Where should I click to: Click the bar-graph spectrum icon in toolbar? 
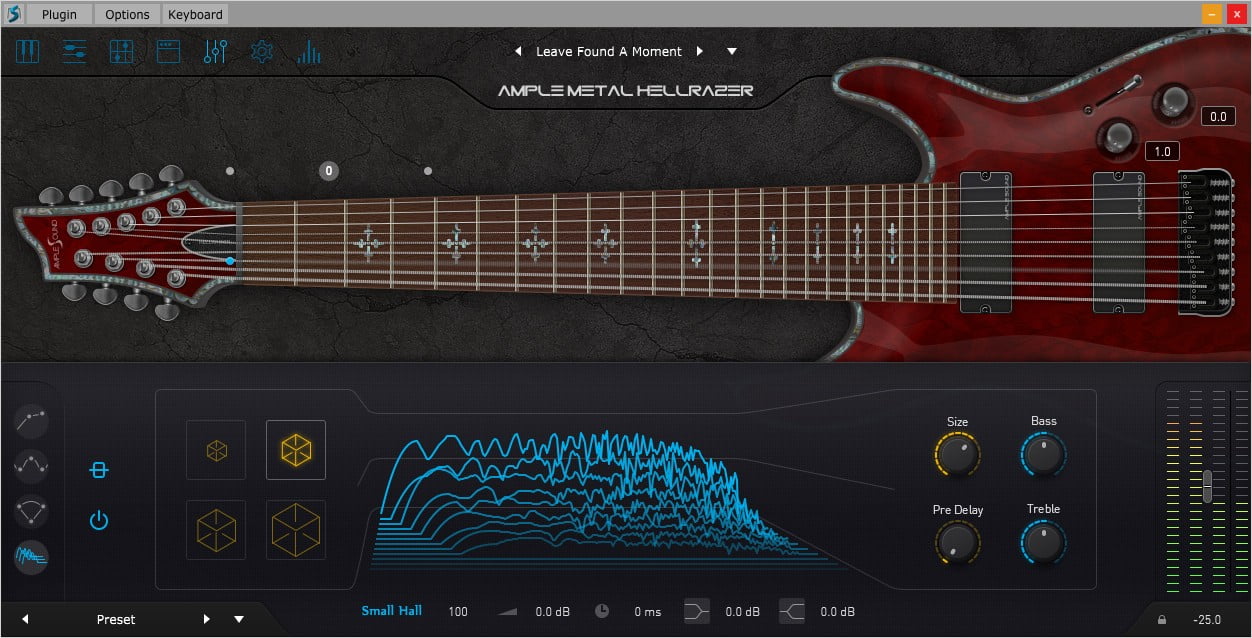tap(309, 51)
